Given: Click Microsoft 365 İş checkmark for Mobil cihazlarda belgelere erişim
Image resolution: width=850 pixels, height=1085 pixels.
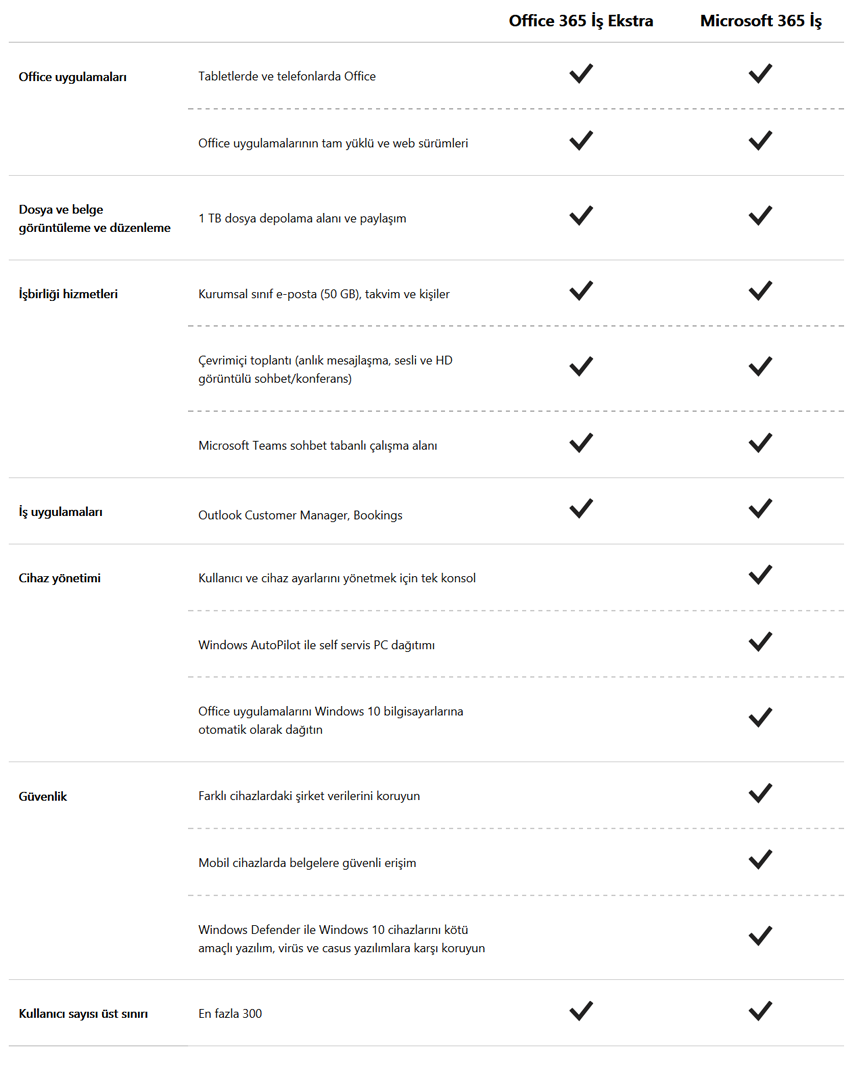Looking at the screenshot, I should [x=760, y=859].
